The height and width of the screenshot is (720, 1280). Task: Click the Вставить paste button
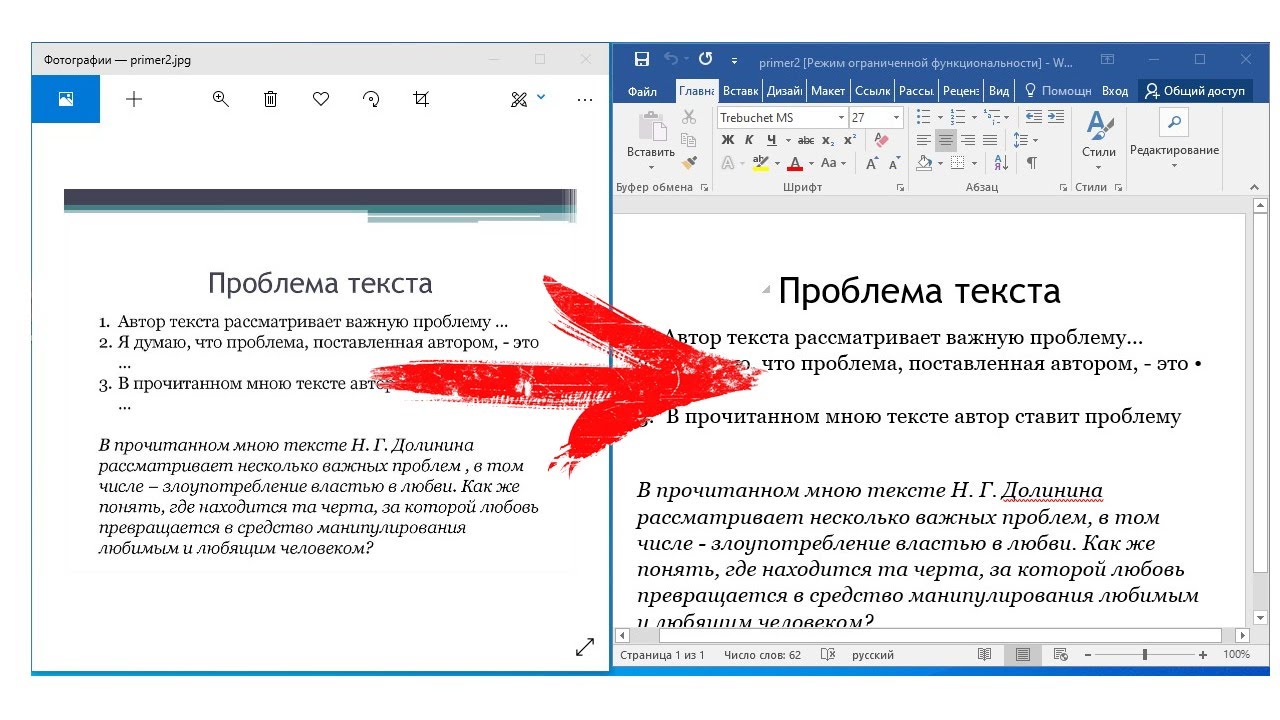pos(650,140)
